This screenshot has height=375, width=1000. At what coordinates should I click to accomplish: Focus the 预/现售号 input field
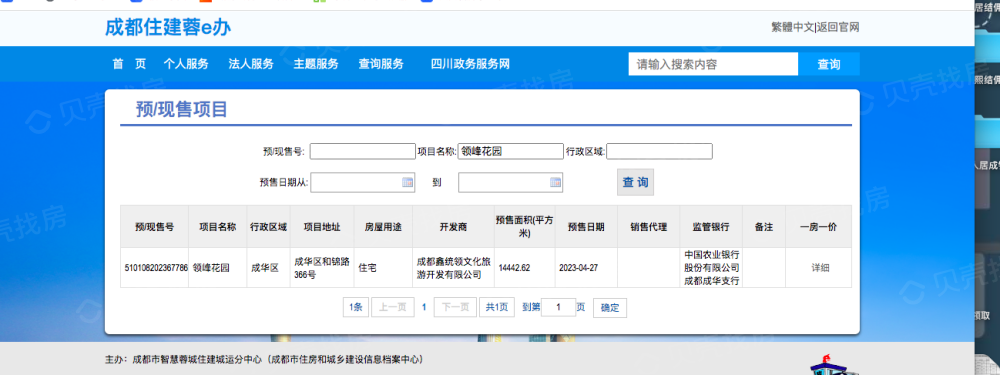(x=362, y=151)
